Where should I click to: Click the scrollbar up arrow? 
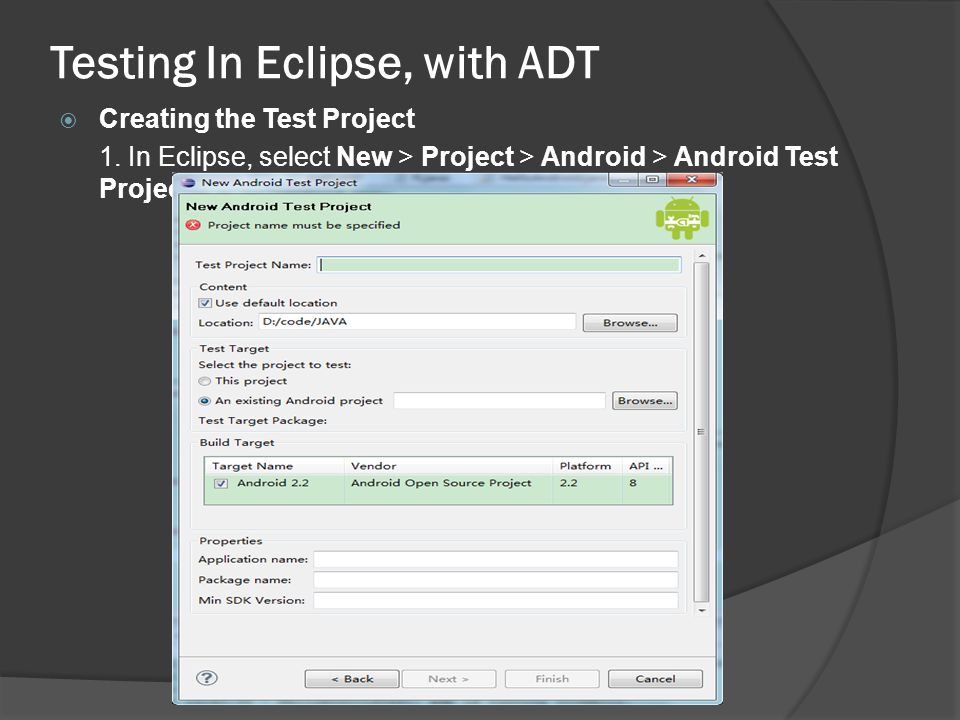tap(702, 256)
